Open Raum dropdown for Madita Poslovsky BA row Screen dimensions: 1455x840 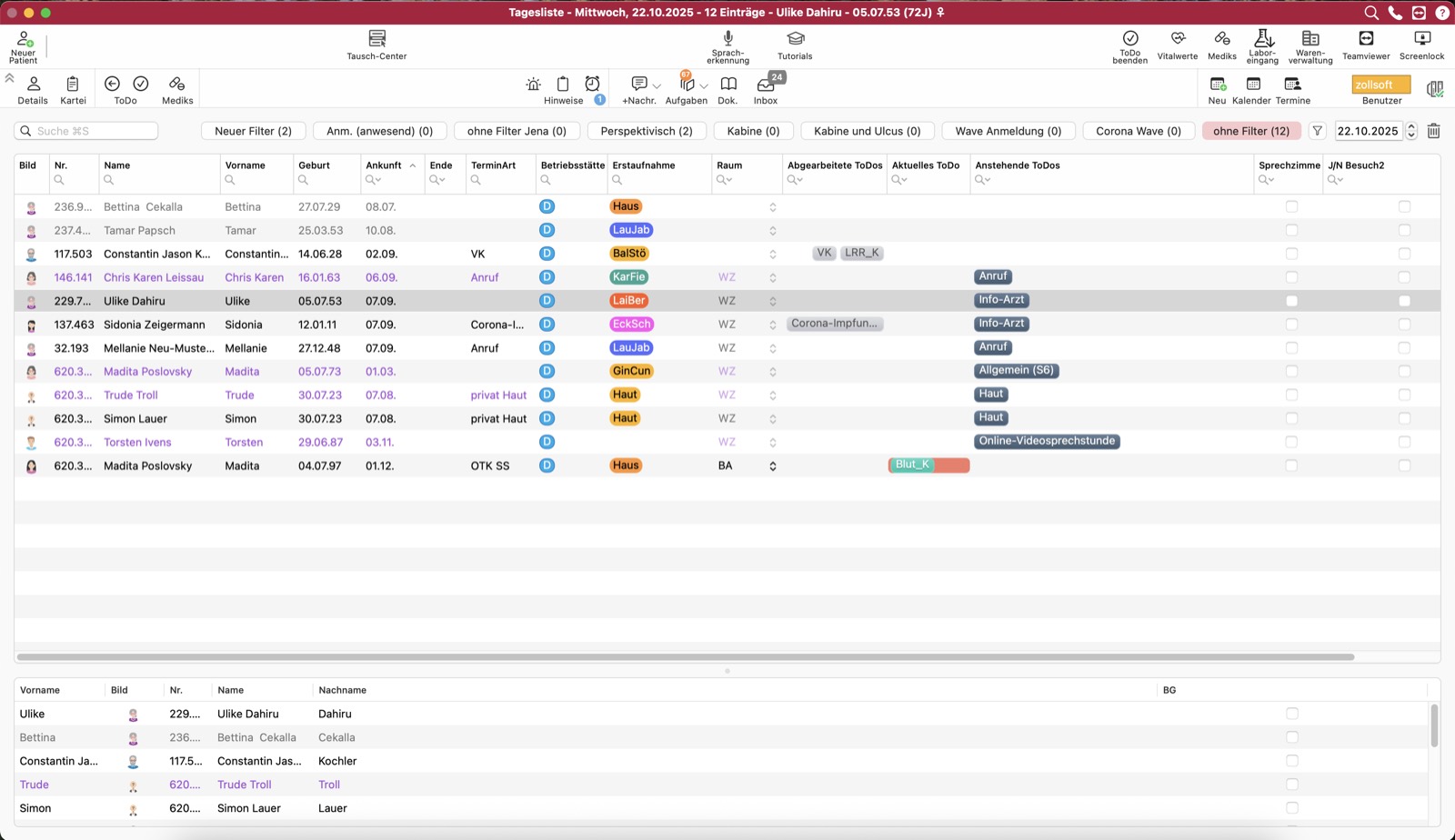(773, 465)
